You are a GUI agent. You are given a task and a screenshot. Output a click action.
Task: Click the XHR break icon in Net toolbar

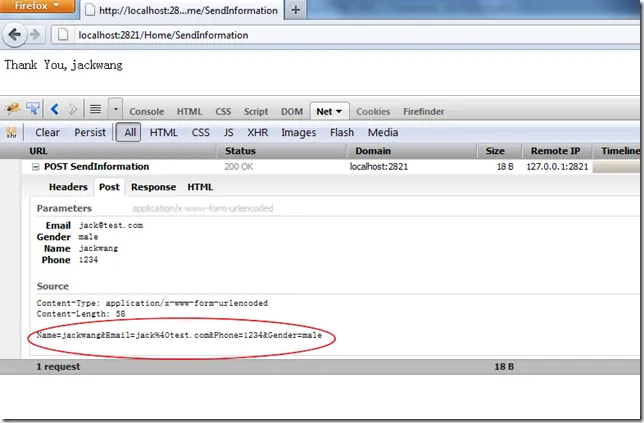click(x=12, y=133)
